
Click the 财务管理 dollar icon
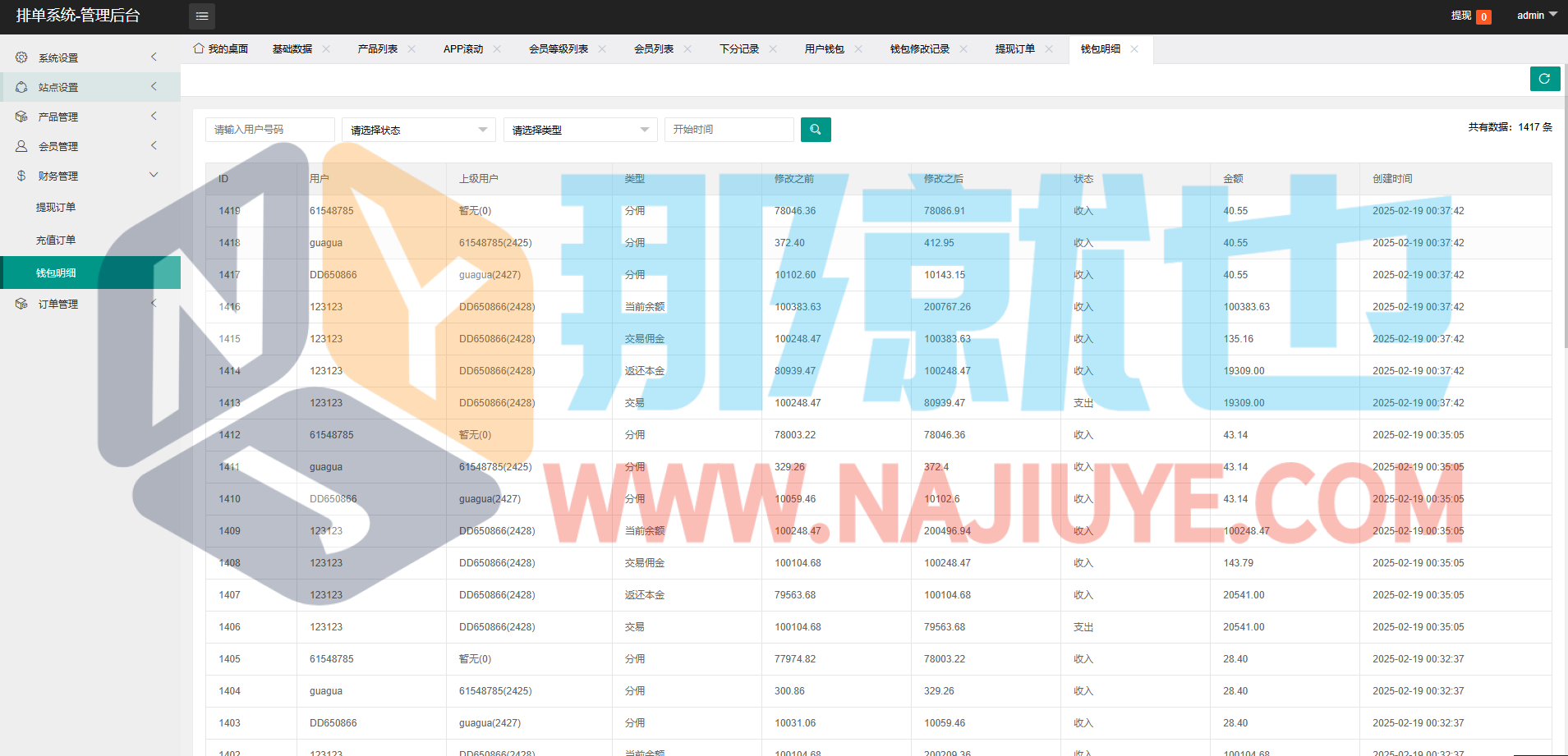coord(21,176)
